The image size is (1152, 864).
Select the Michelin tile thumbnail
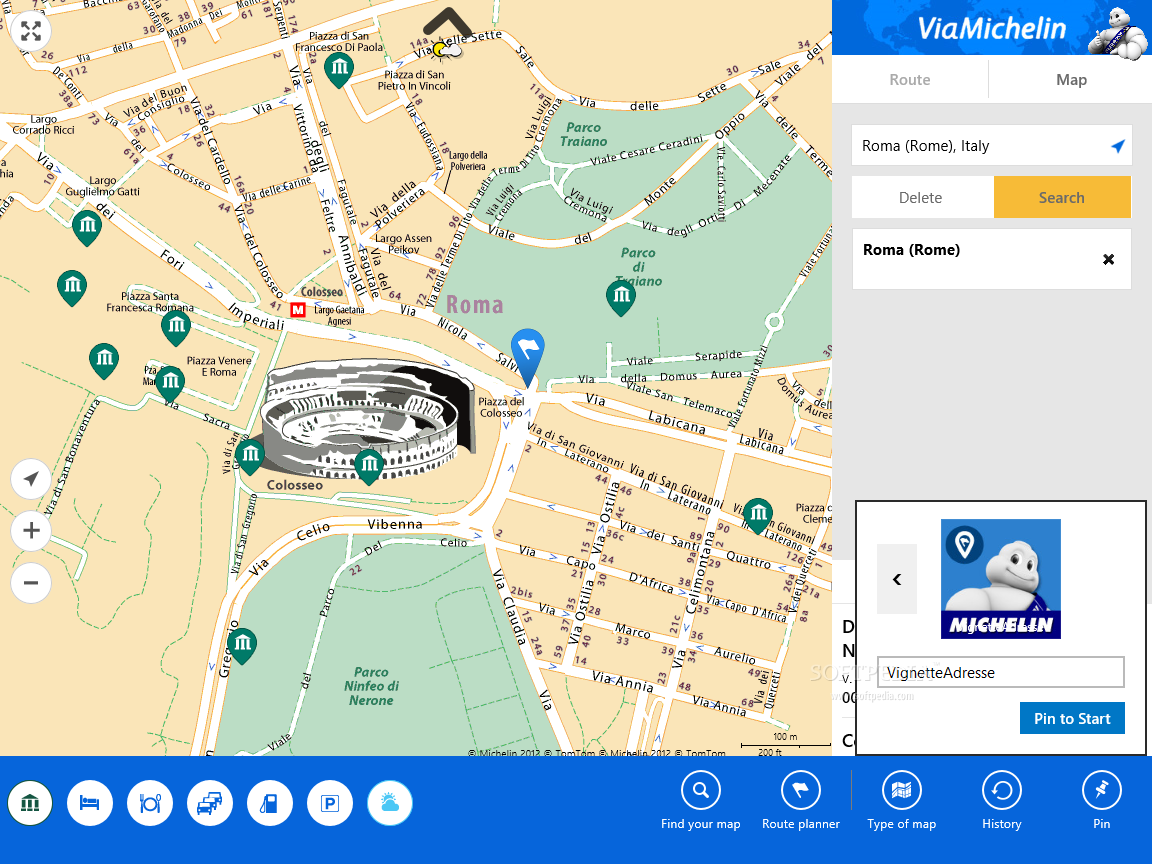(1001, 579)
